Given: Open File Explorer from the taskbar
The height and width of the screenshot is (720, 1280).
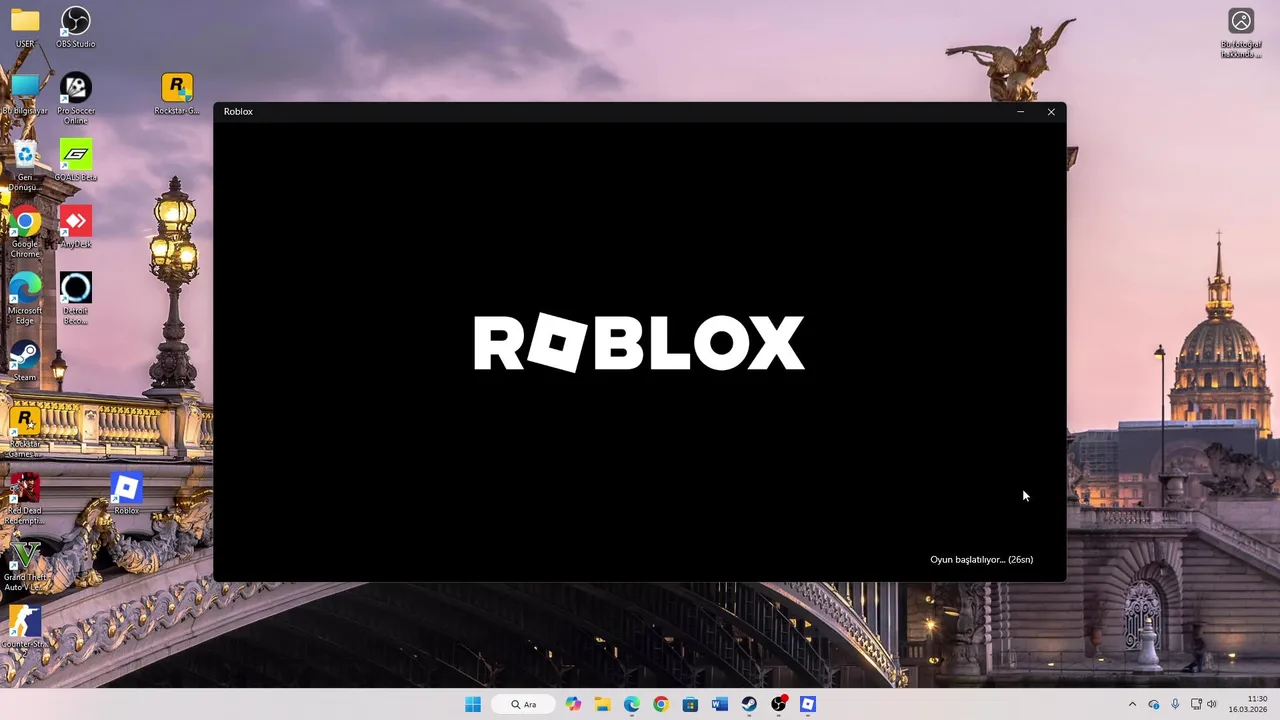Looking at the screenshot, I should pos(602,704).
